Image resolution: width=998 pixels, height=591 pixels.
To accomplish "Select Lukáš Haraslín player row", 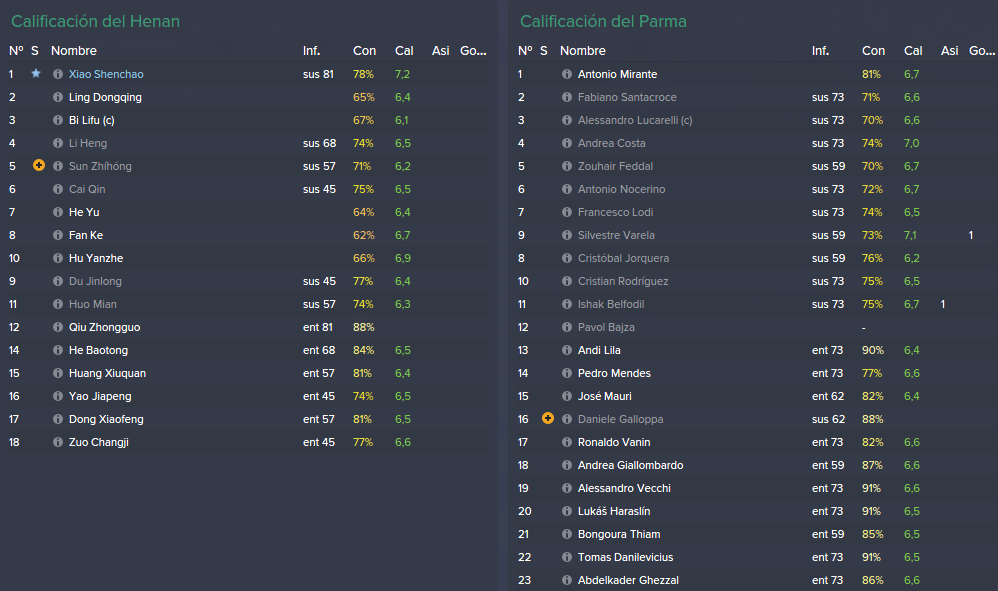I will pyautogui.click(x=754, y=511).
